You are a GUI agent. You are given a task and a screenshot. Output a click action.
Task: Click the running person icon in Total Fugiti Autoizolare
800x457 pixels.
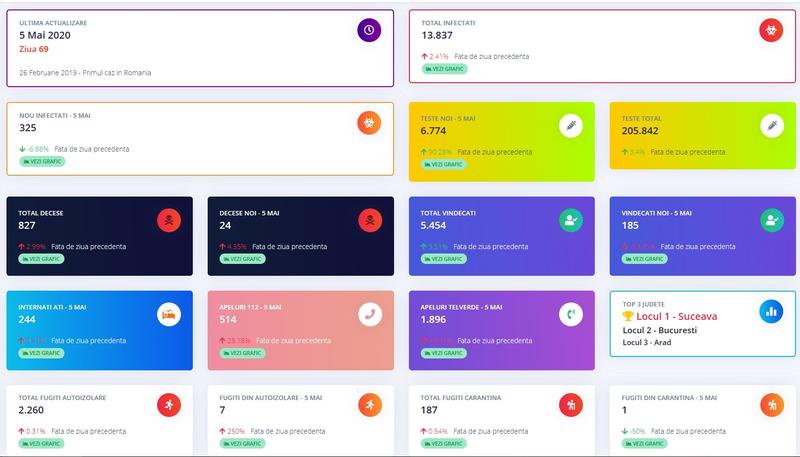(169, 405)
